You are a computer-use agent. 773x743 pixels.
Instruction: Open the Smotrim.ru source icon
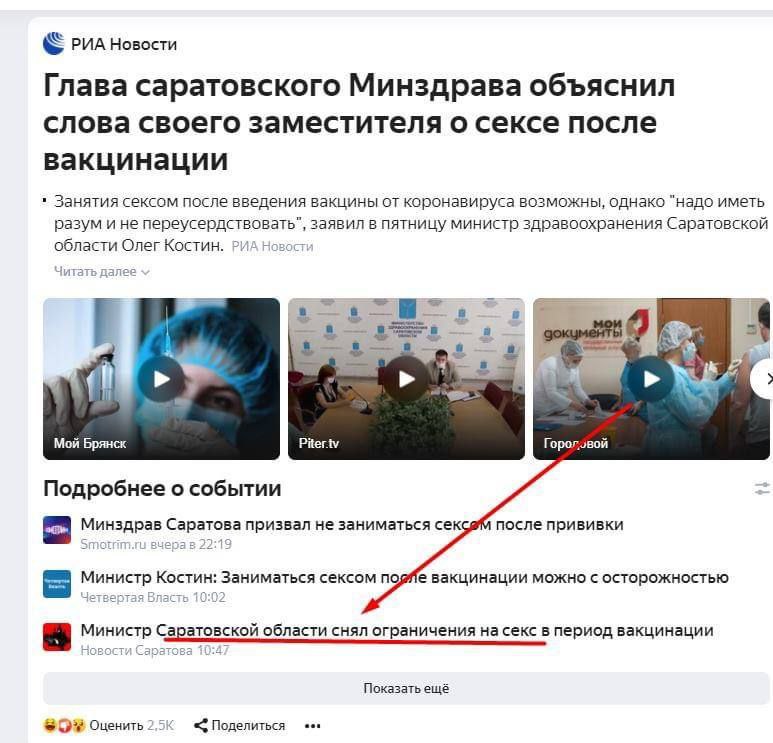[57, 530]
